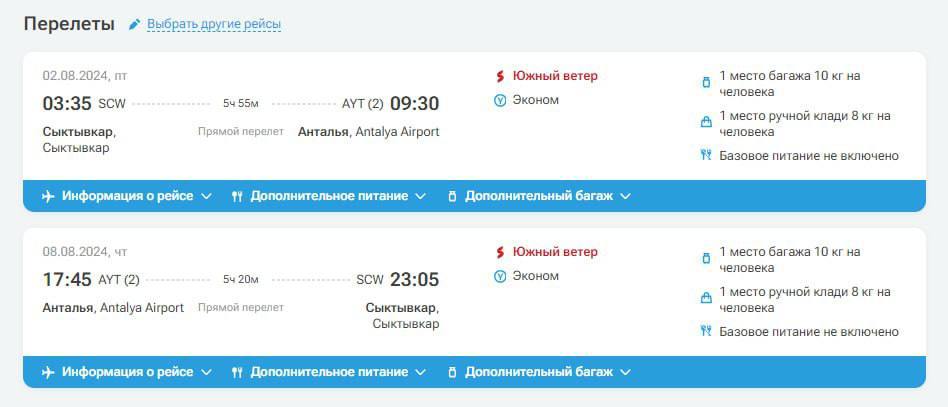The height and width of the screenshot is (407, 948).
Task: Click the pencil edit icon beside Перелеты
Action: (135, 24)
